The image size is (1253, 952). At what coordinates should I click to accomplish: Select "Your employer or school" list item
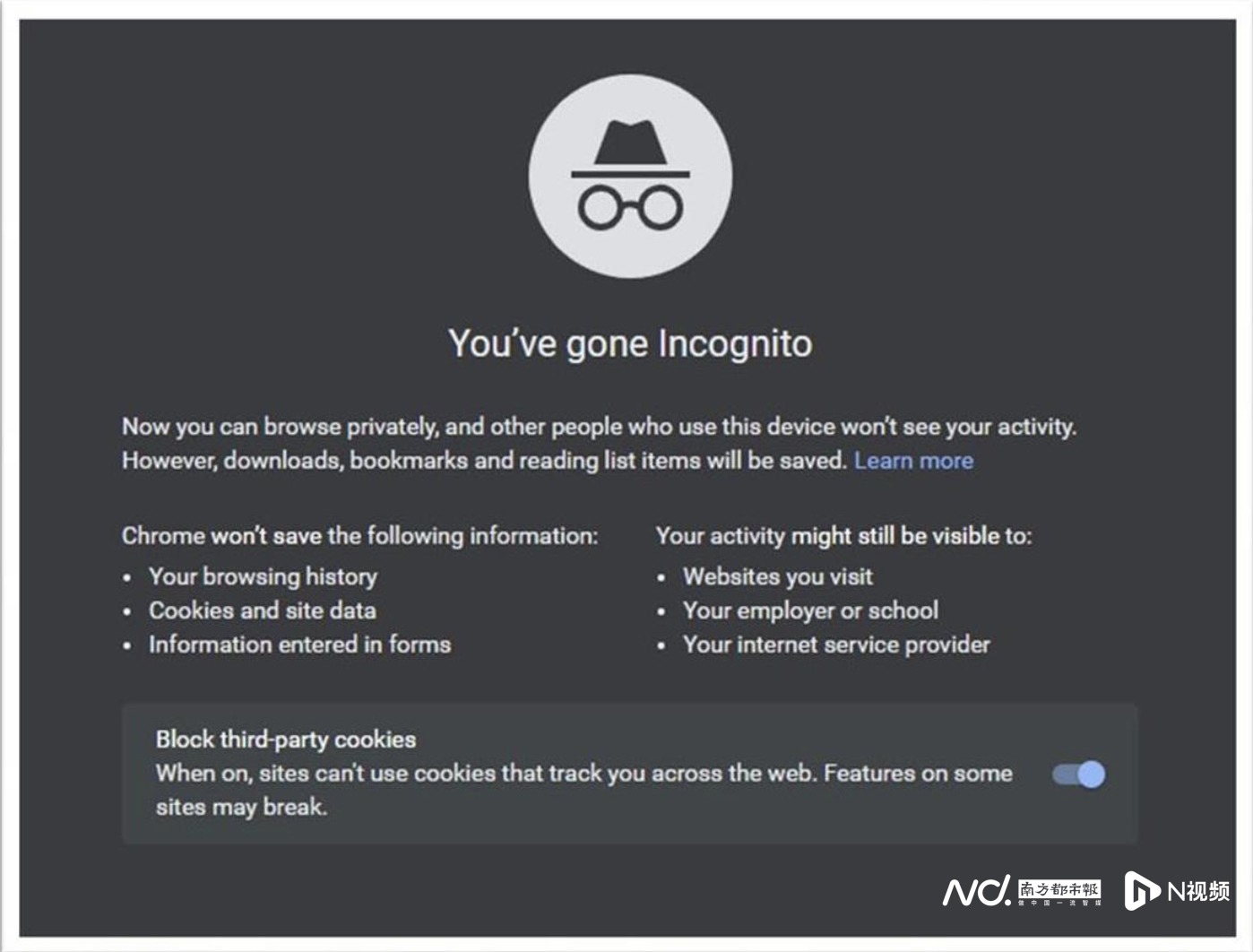click(x=810, y=610)
